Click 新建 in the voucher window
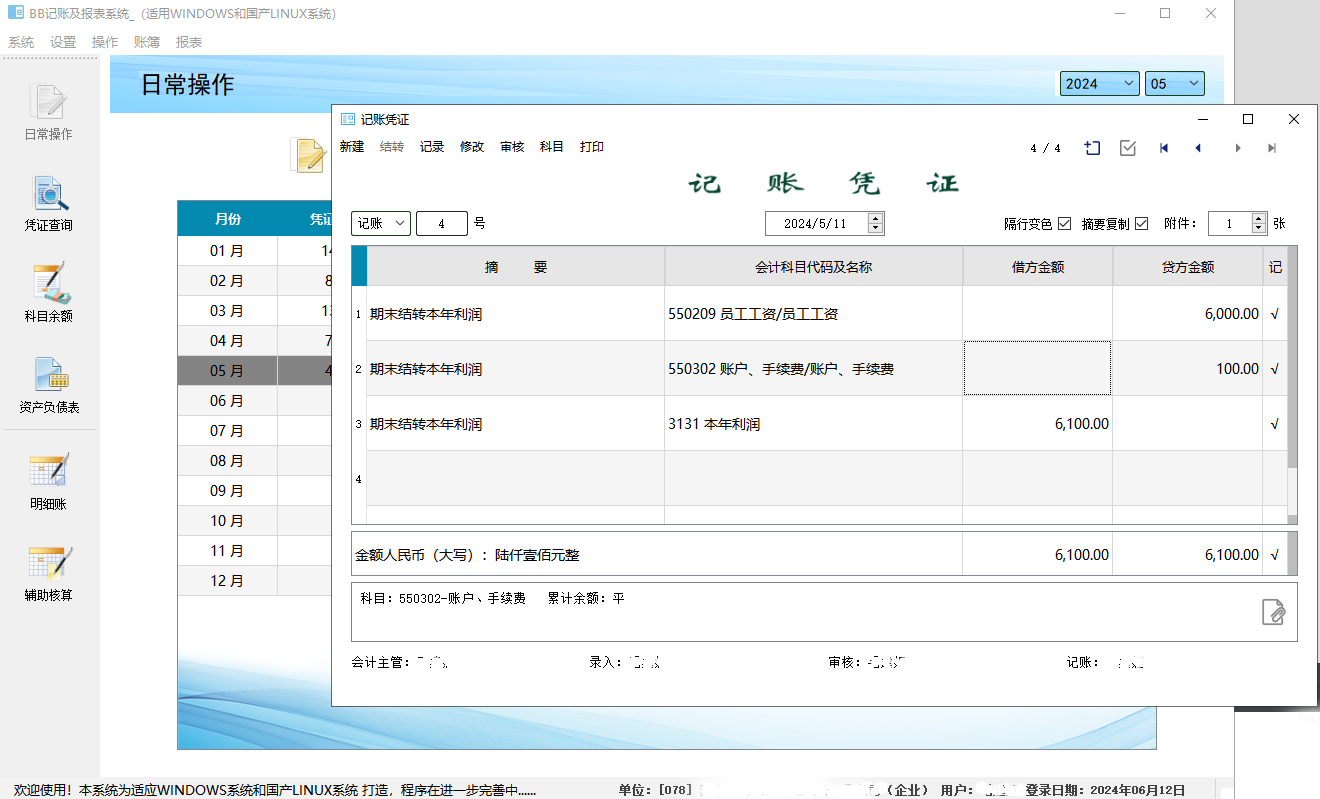The image size is (1320, 799). pyautogui.click(x=352, y=147)
